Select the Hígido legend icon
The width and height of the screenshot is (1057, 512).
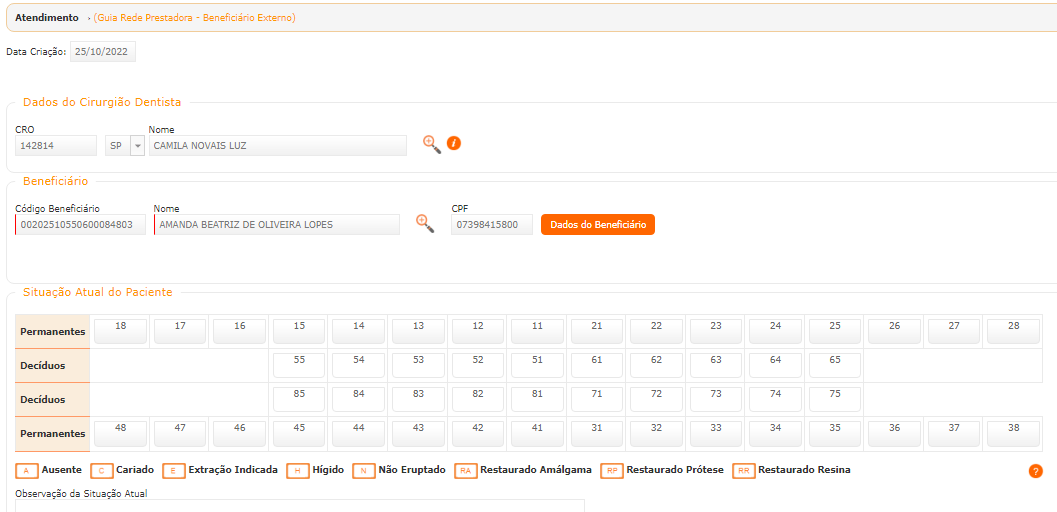[297, 470]
